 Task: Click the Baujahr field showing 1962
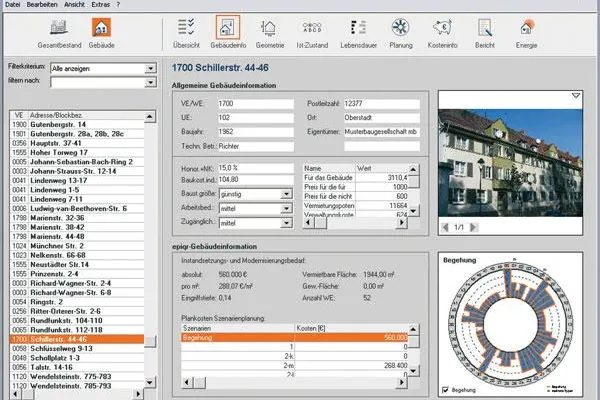(x=256, y=132)
